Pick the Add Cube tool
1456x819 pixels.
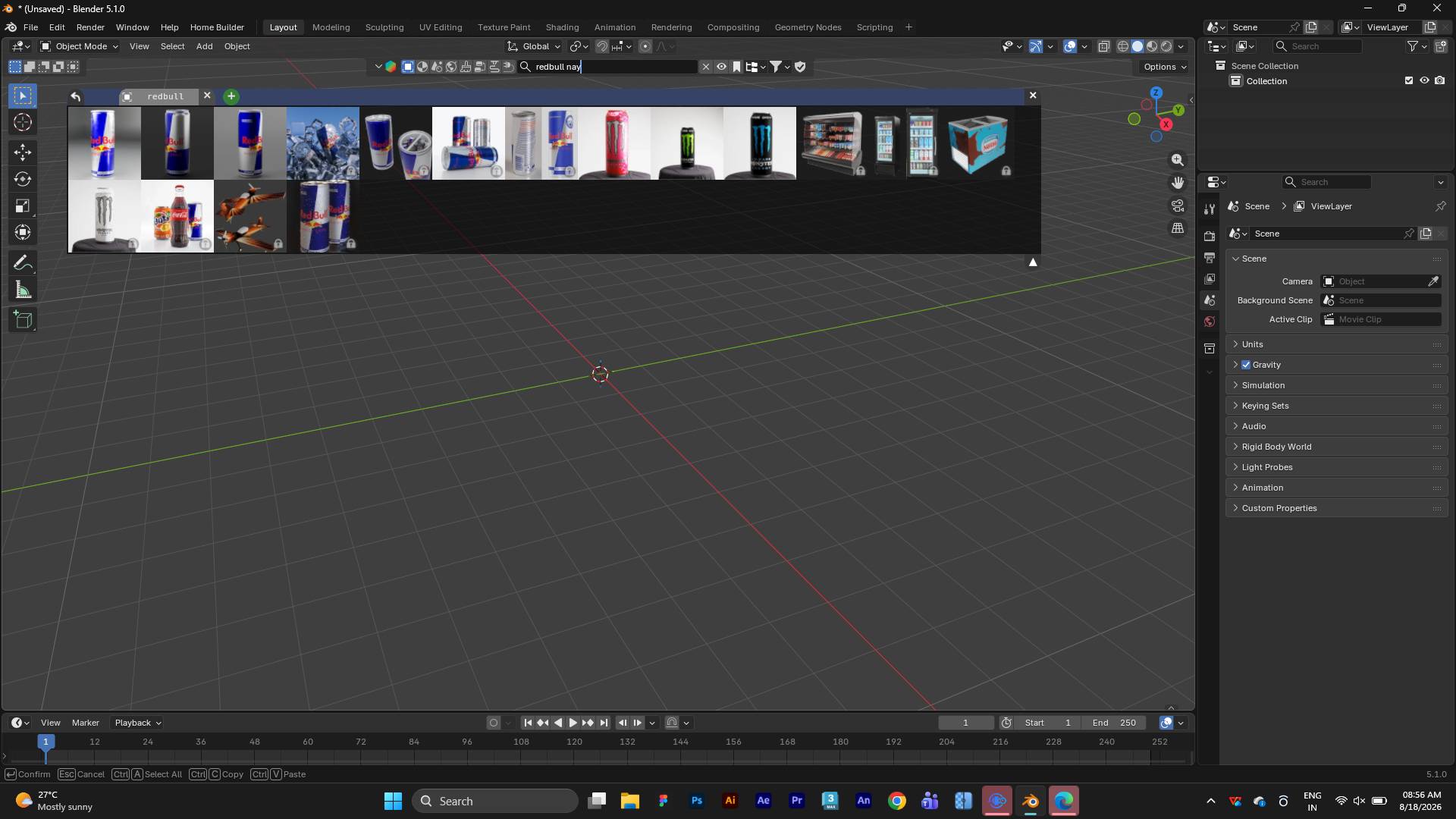point(23,320)
